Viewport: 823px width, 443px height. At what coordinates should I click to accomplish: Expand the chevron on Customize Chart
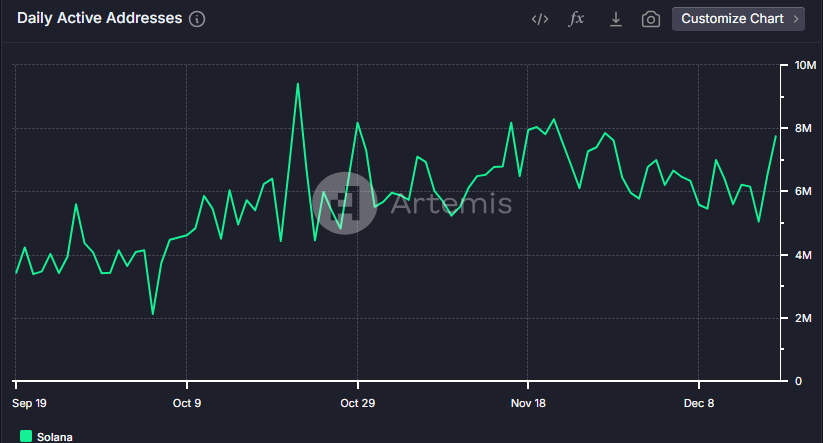796,19
